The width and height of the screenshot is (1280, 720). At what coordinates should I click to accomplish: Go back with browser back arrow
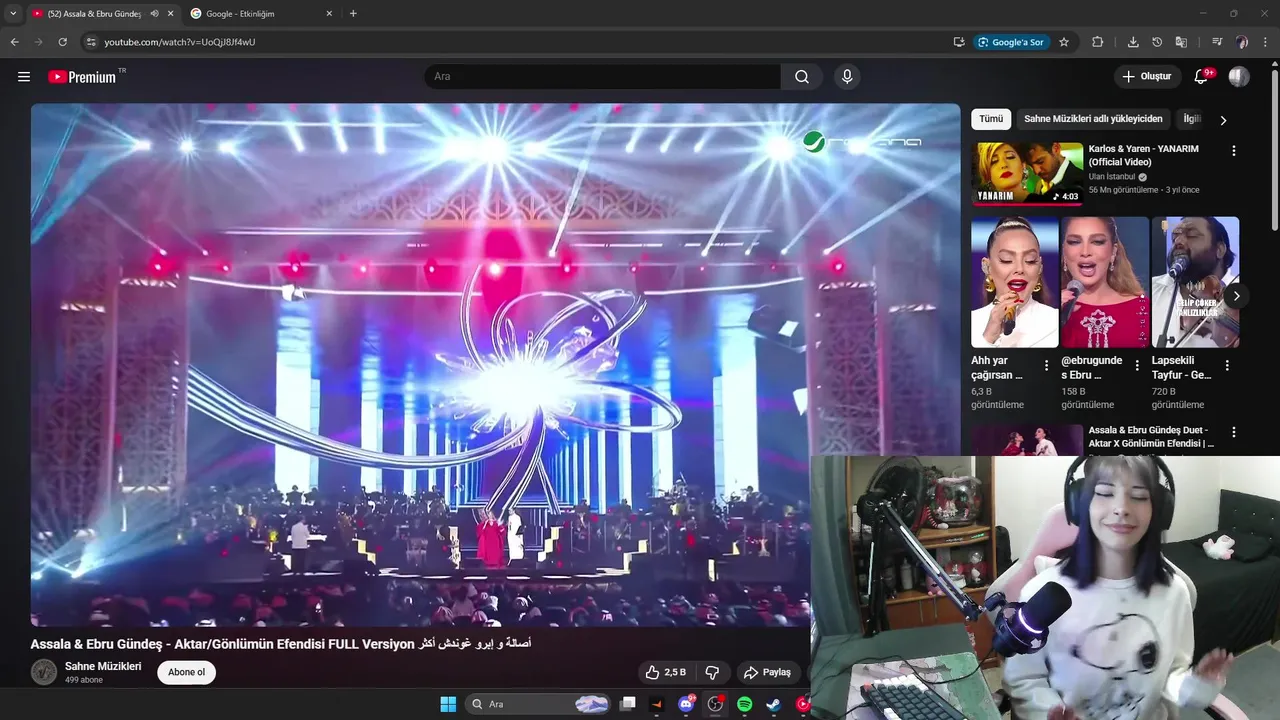tap(15, 42)
